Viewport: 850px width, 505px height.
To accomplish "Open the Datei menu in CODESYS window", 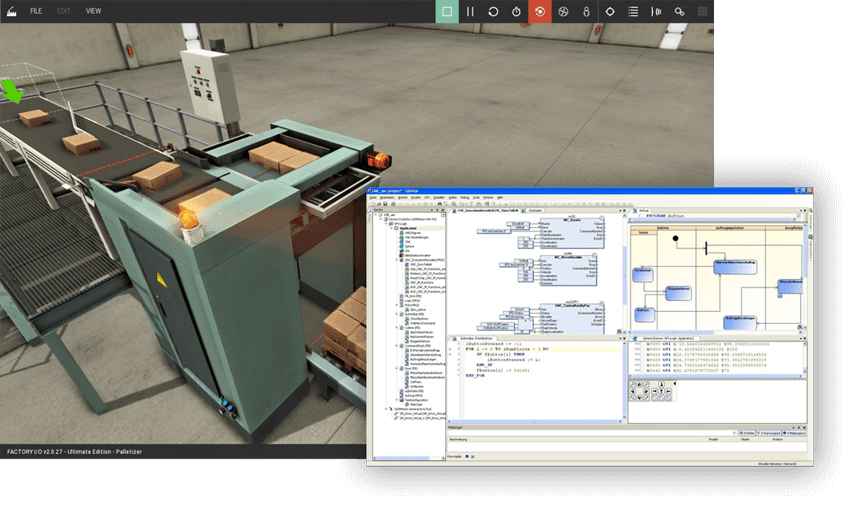I will tap(373, 198).
